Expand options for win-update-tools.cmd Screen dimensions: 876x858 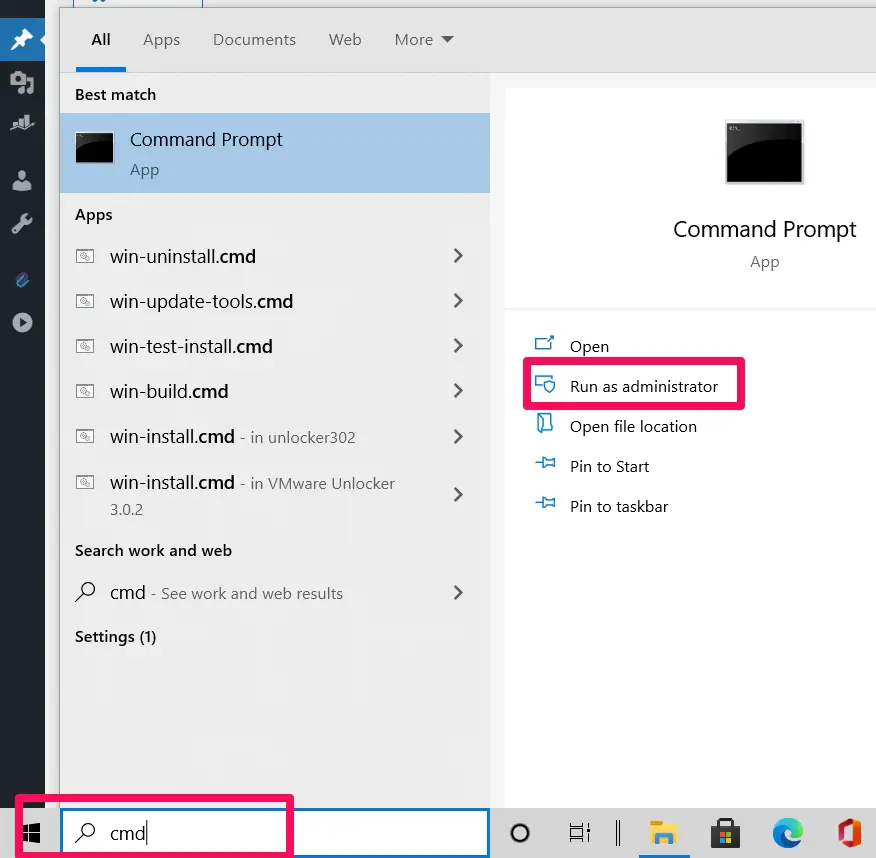point(458,301)
